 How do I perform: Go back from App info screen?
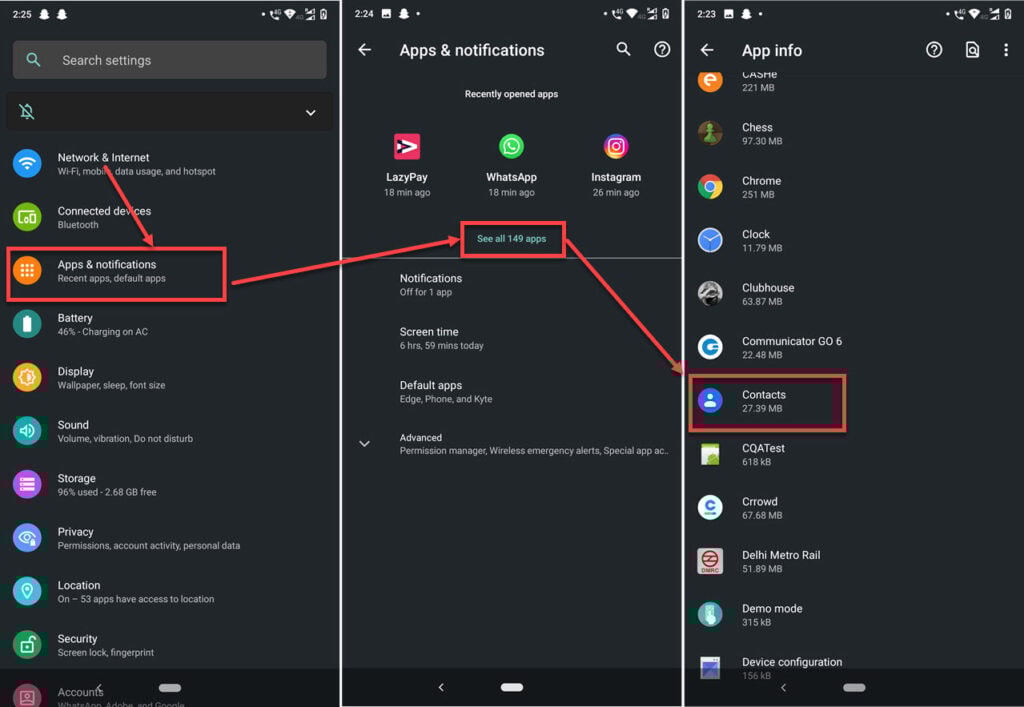point(707,50)
